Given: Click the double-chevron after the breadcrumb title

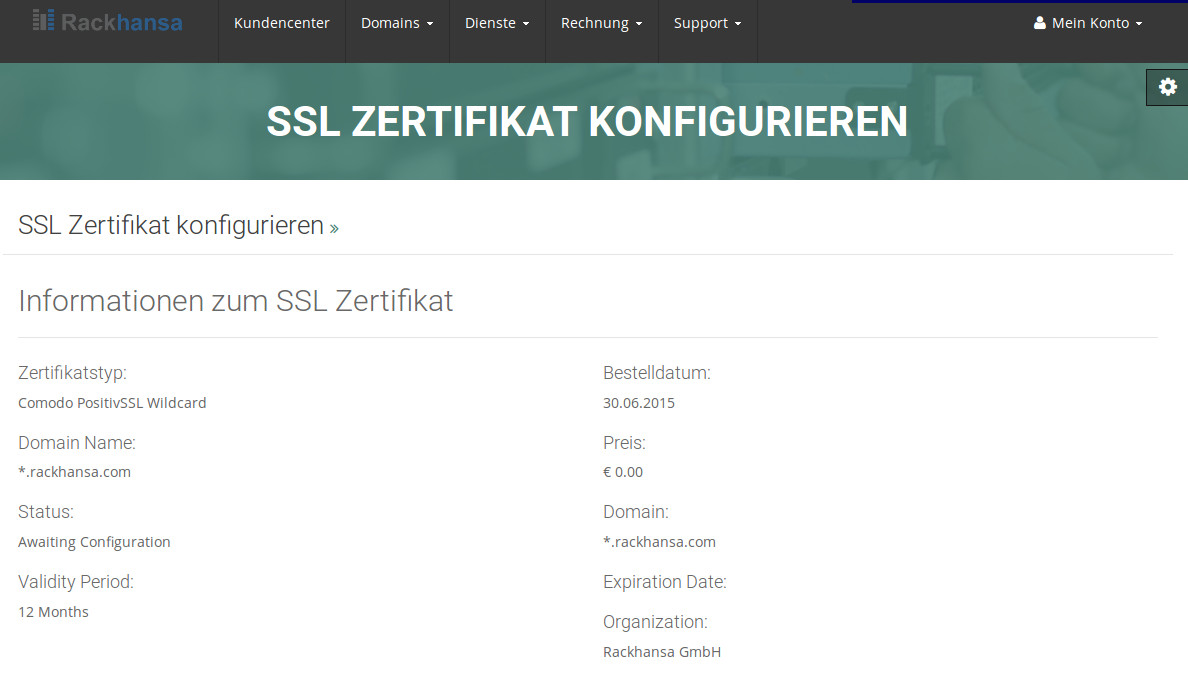Looking at the screenshot, I should tap(334, 228).
